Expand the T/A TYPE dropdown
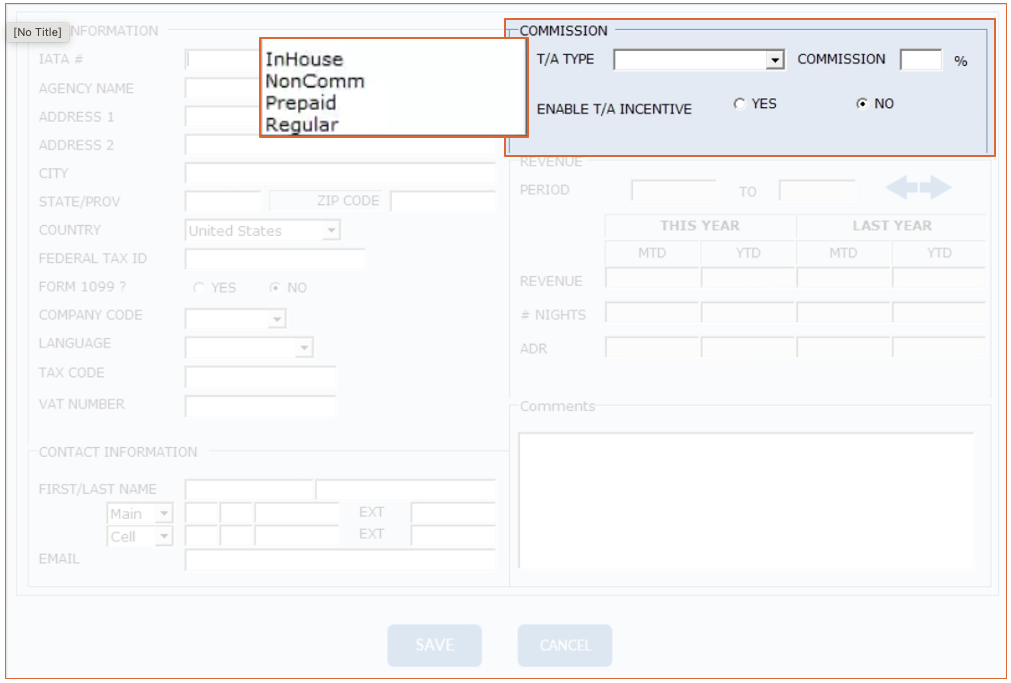Image resolution: width=1011 pixels, height=683 pixels. click(x=775, y=61)
